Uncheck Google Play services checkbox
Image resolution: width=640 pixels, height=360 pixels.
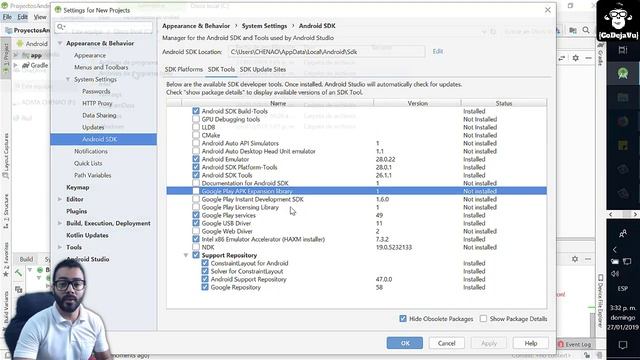click(196, 215)
